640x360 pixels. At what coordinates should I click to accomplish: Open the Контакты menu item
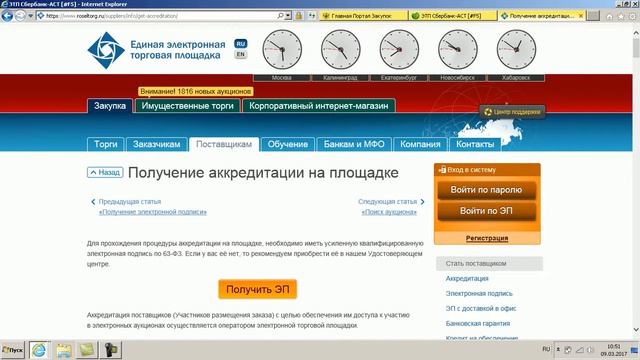pos(475,144)
